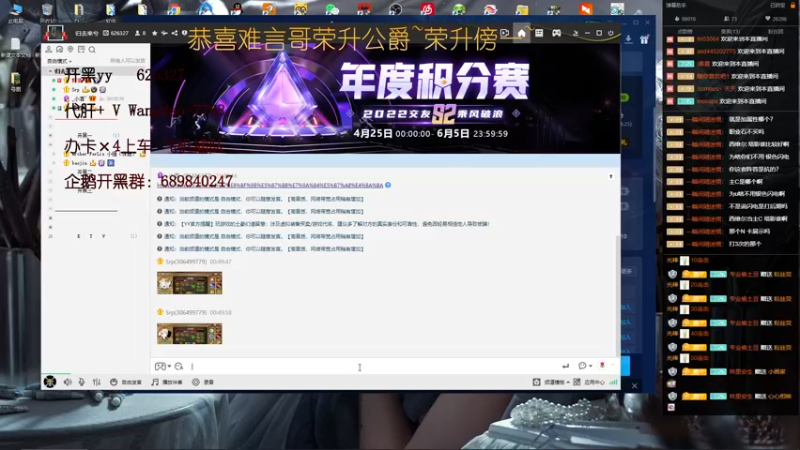
Task: Click the bottom-left round user avatar
Action: click(49, 382)
